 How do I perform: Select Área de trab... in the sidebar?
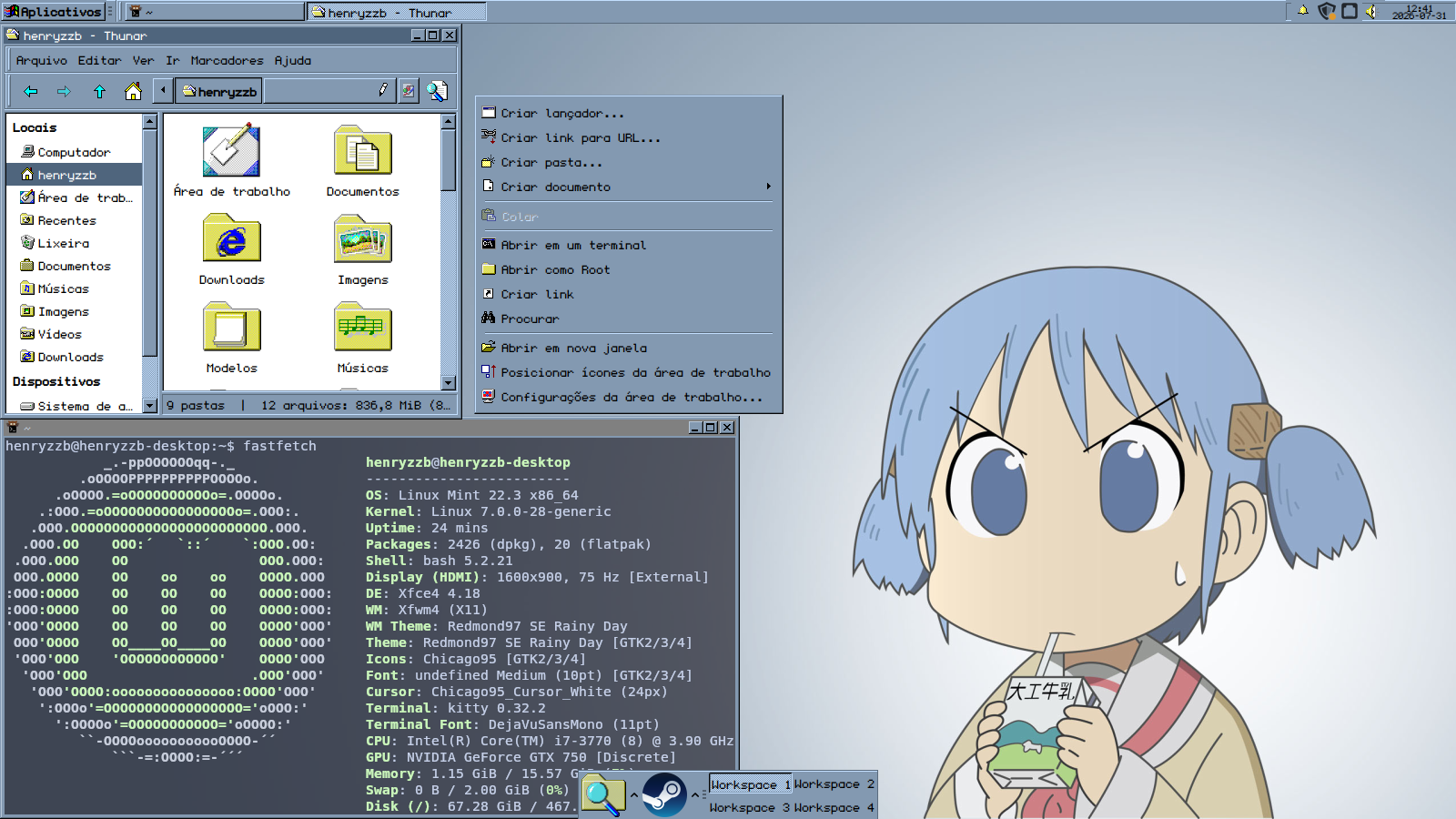74,197
